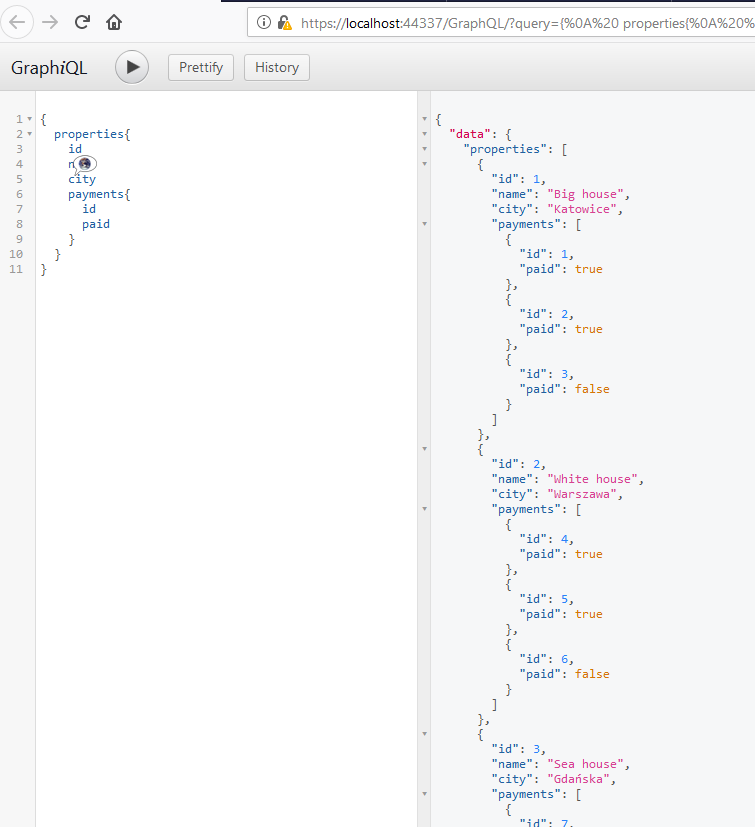Image resolution: width=755 pixels, height=827 pixels.
Task: Navigate back with the browser arrow
Action: coord(18,21)
